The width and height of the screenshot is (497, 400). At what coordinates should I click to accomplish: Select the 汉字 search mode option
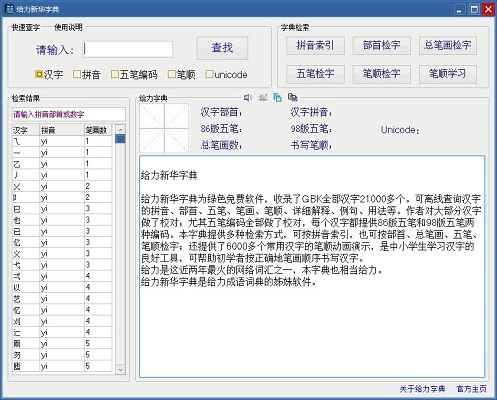(x=49, y=74)
